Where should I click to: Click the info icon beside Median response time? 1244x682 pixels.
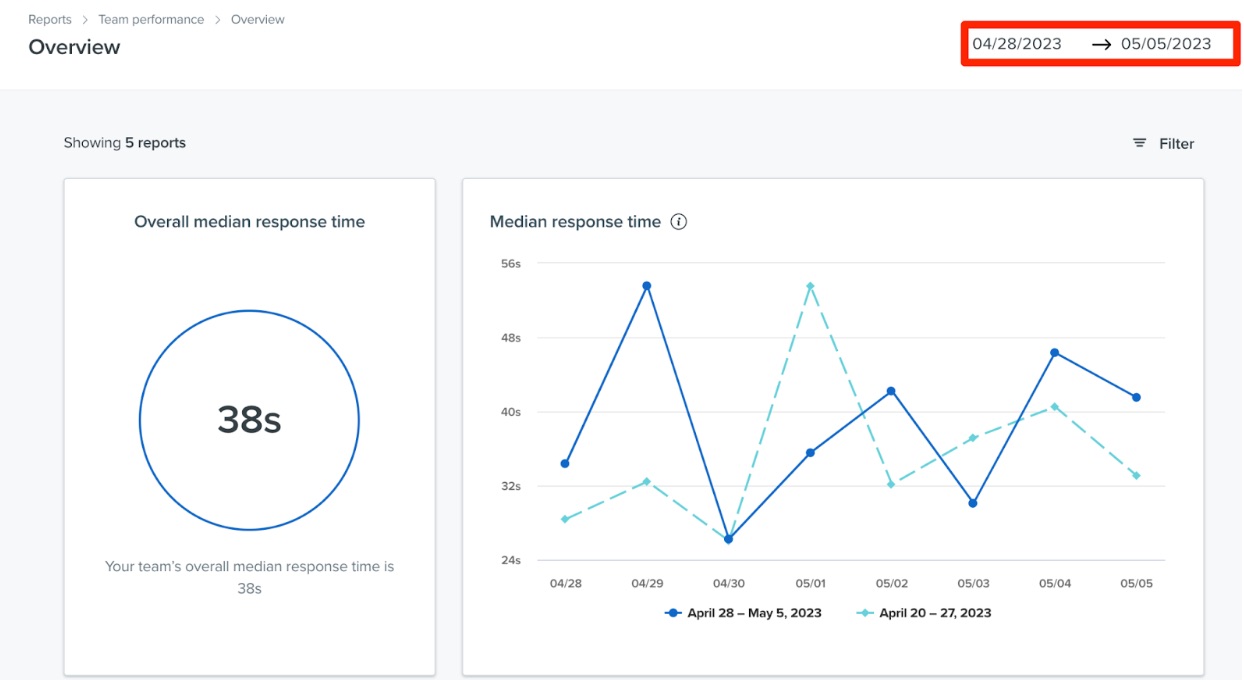(x=679, y=222)
